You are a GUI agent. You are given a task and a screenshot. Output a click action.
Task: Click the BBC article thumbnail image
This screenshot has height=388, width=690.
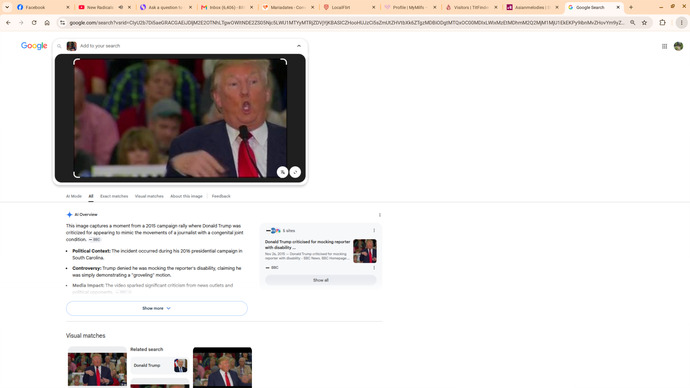pyautogui.click(x=365, y=251)
